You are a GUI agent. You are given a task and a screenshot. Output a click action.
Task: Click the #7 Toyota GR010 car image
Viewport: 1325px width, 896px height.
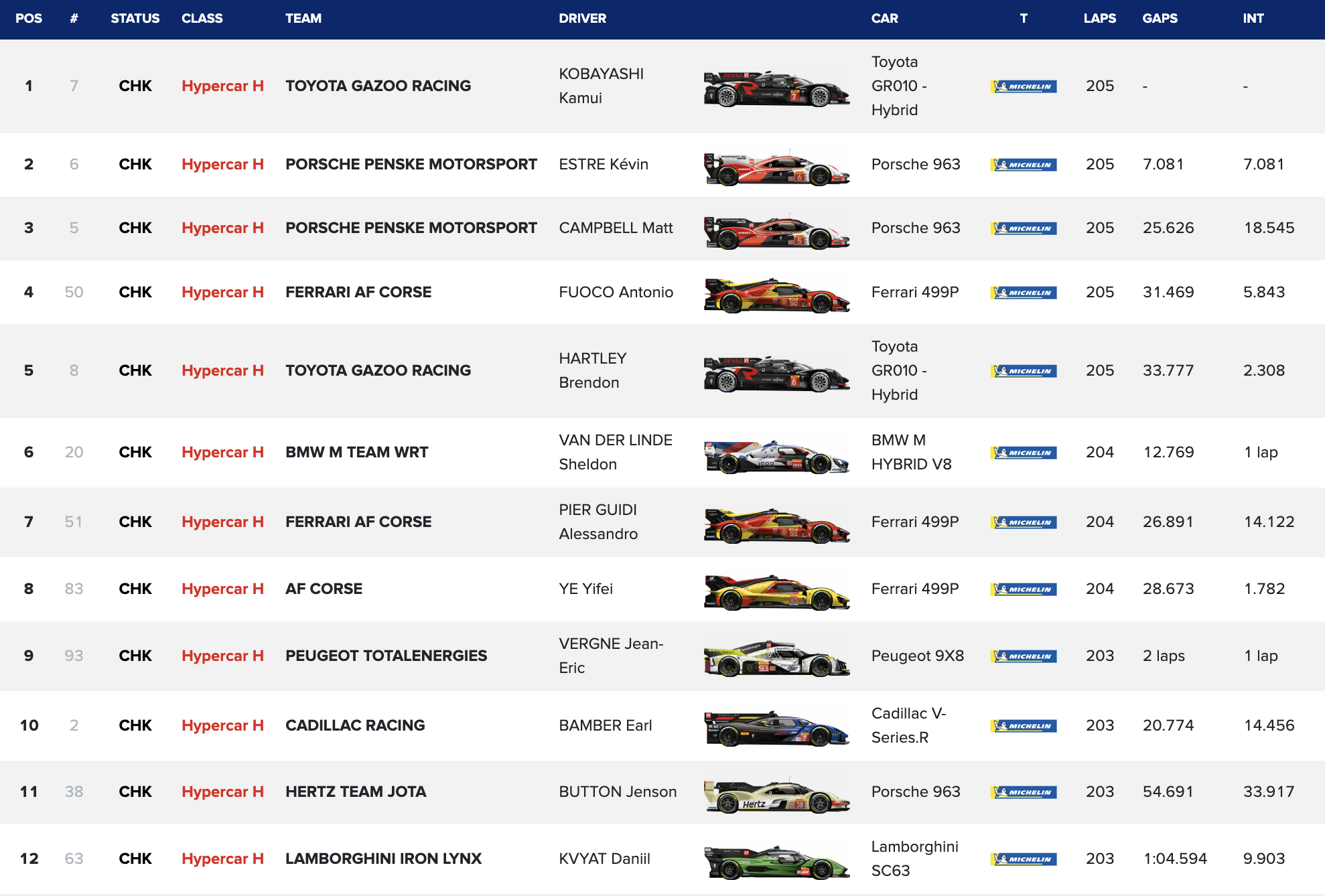(776, 88)
